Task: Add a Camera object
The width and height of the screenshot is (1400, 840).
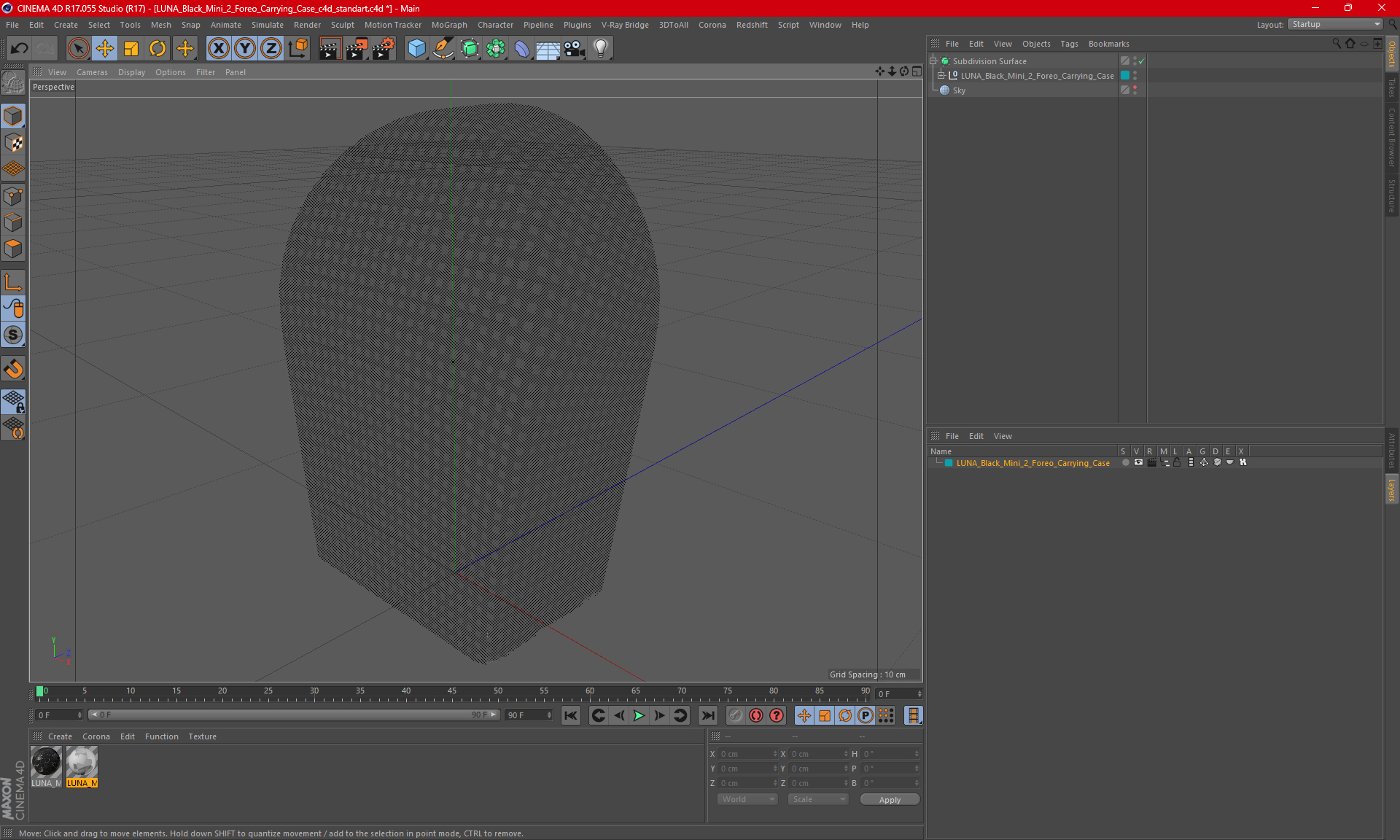Action: [575, 48]
